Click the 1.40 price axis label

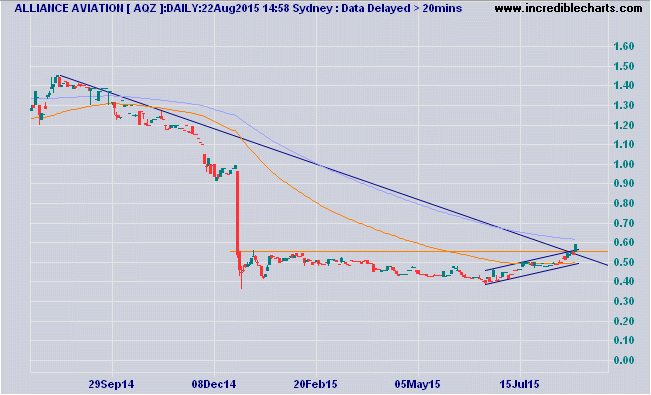[624, 85]
